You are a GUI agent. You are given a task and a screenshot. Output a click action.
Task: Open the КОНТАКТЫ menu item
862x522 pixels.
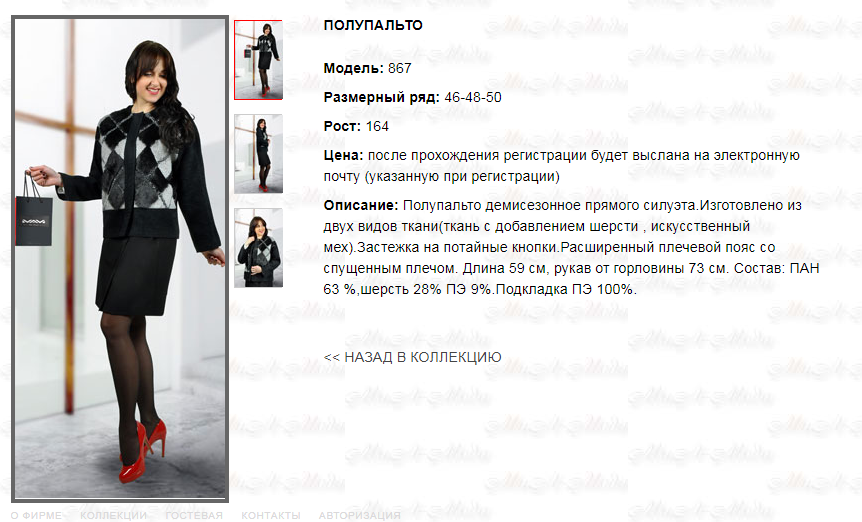coord(270,515)
